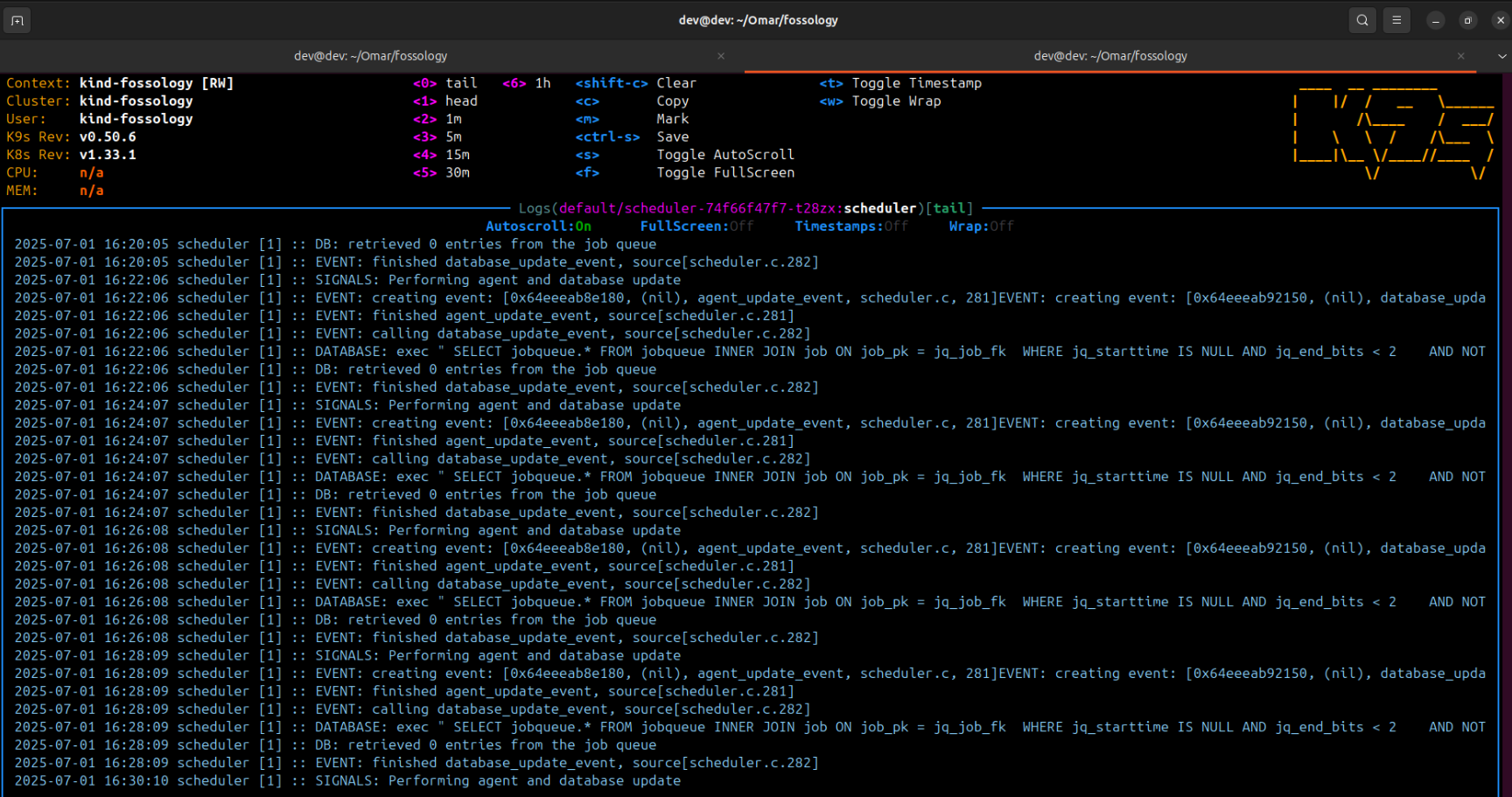Switch to first dev@dev terminal tab

pos(370,56)
